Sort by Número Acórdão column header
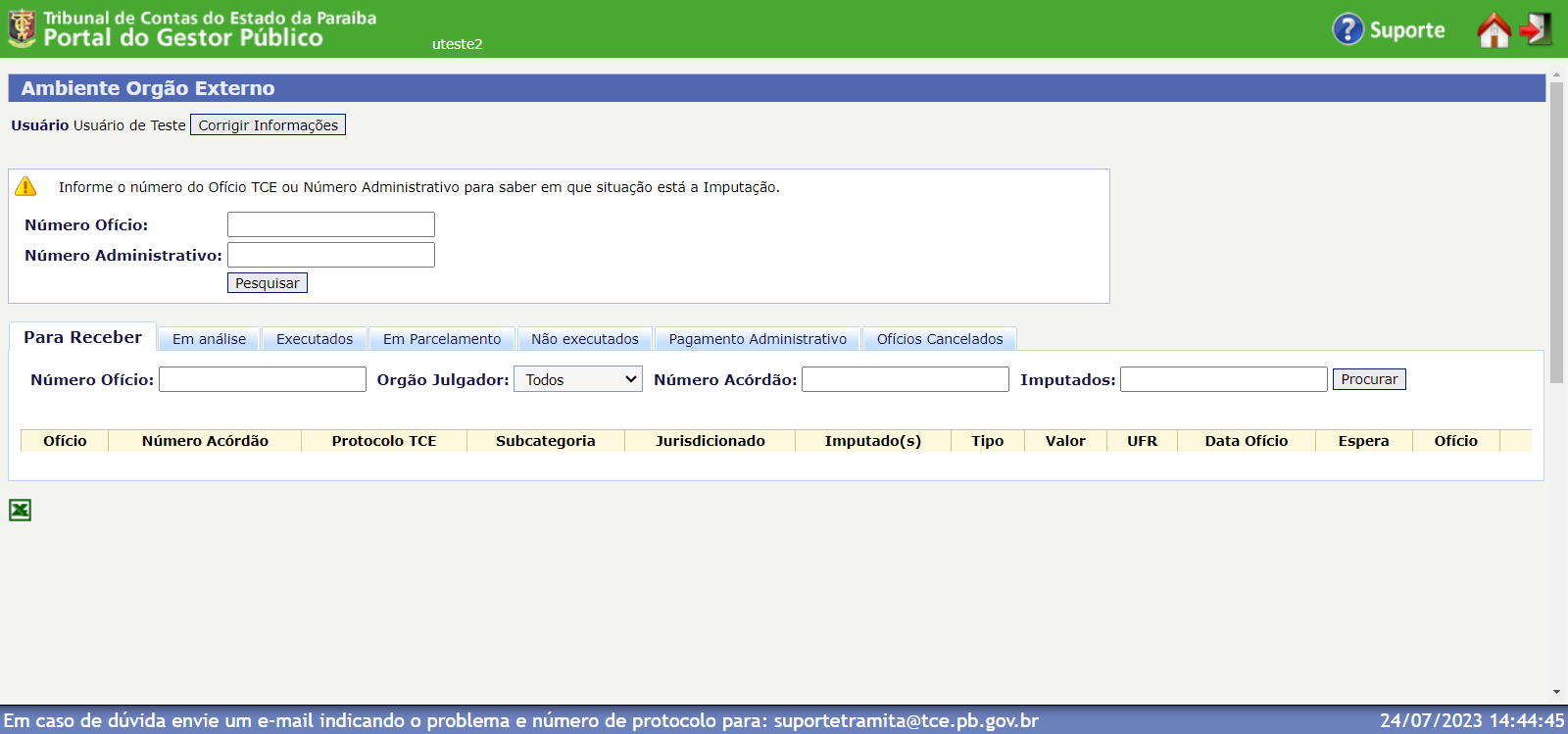1568x734 pixels. pos(205,441)
